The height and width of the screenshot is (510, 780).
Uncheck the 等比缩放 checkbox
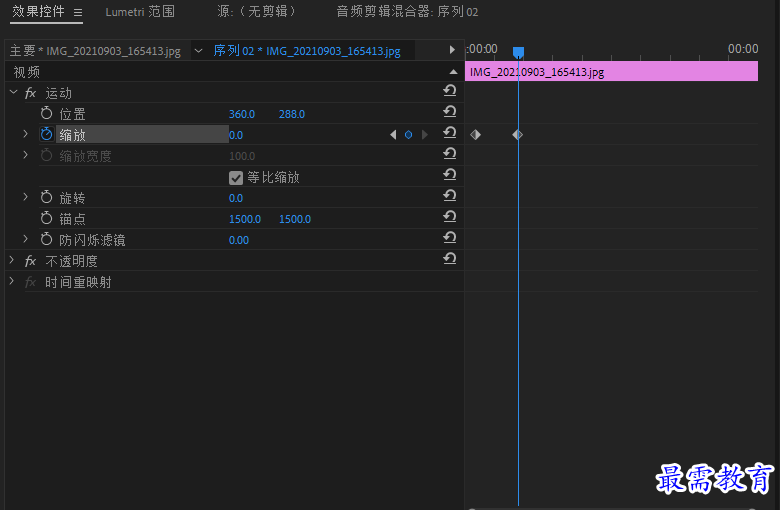tap(236, 178)
